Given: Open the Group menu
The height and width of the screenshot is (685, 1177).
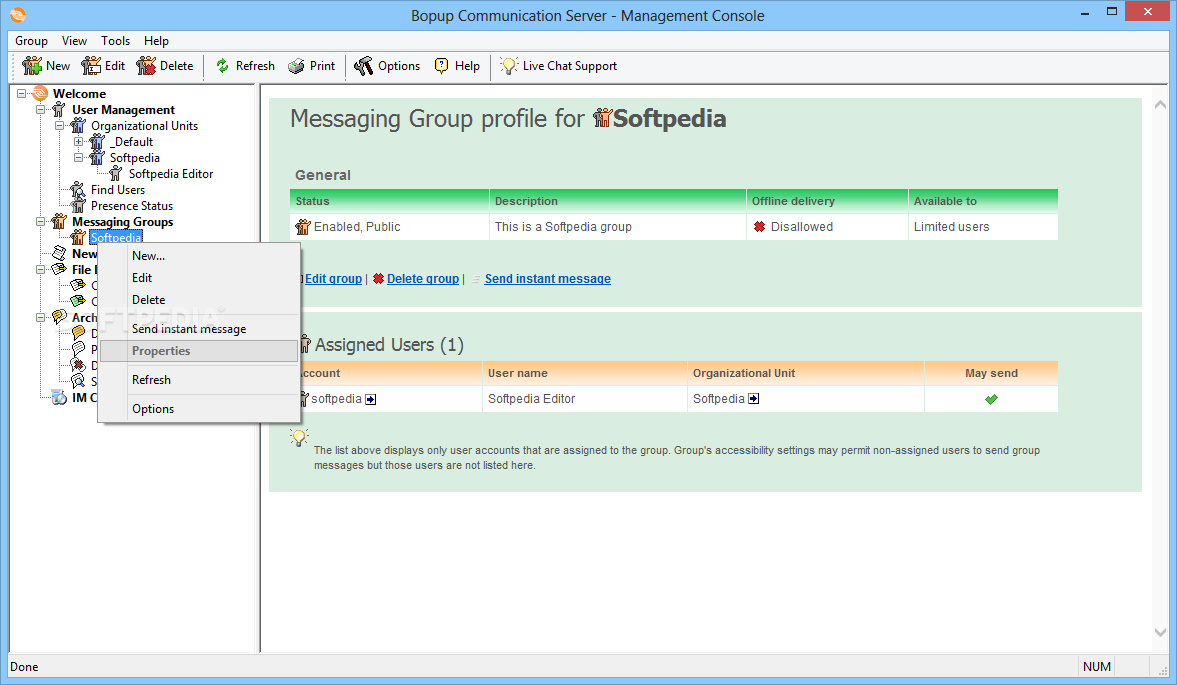Looking at the screenshot, I should pos(32,41).
